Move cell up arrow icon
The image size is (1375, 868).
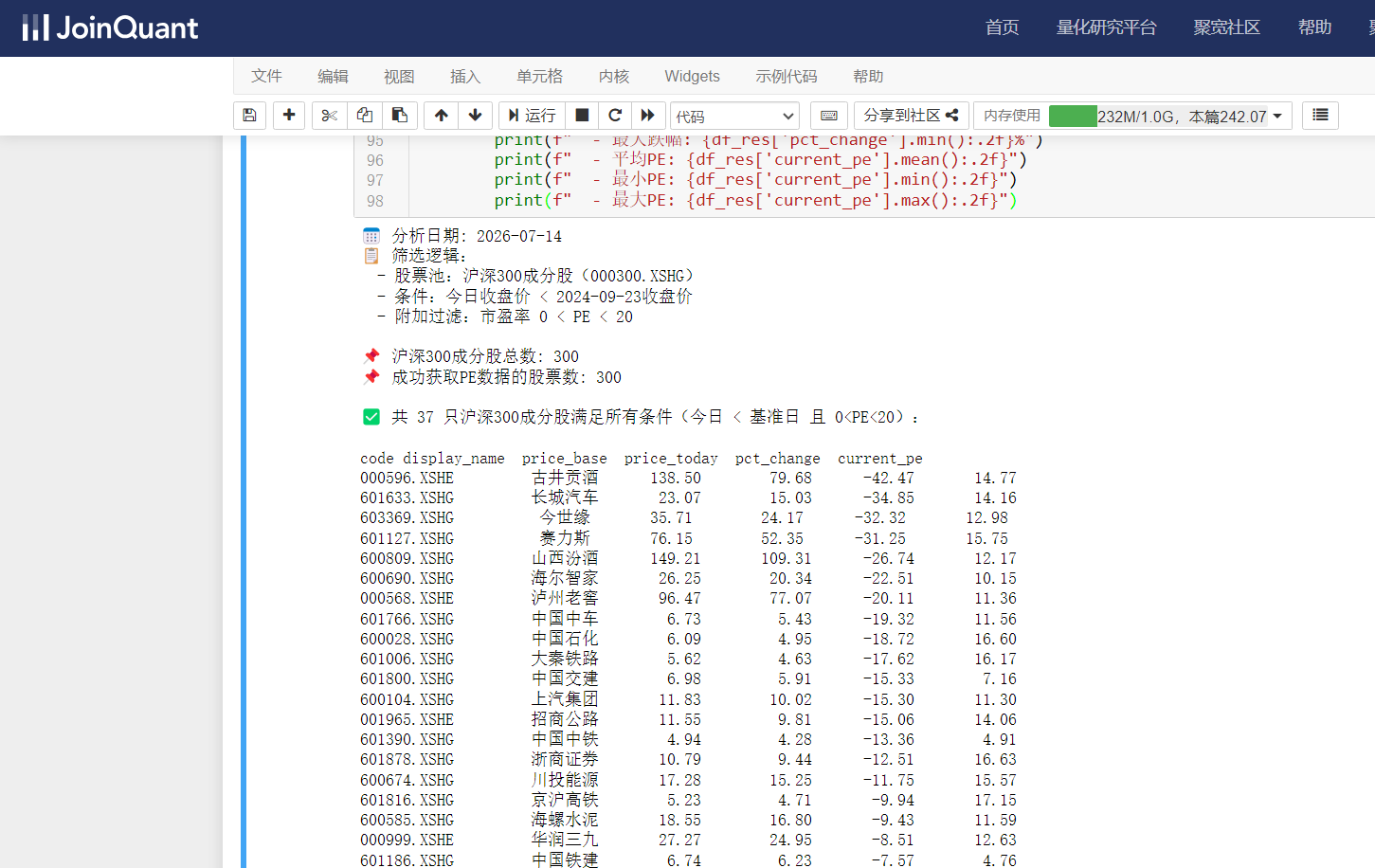[441, 115]
